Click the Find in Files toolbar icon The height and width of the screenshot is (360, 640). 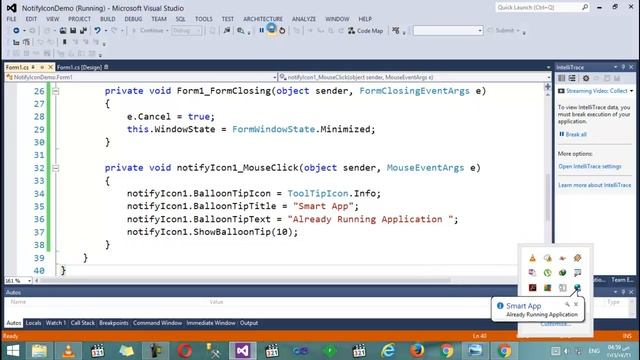point(241,31)
